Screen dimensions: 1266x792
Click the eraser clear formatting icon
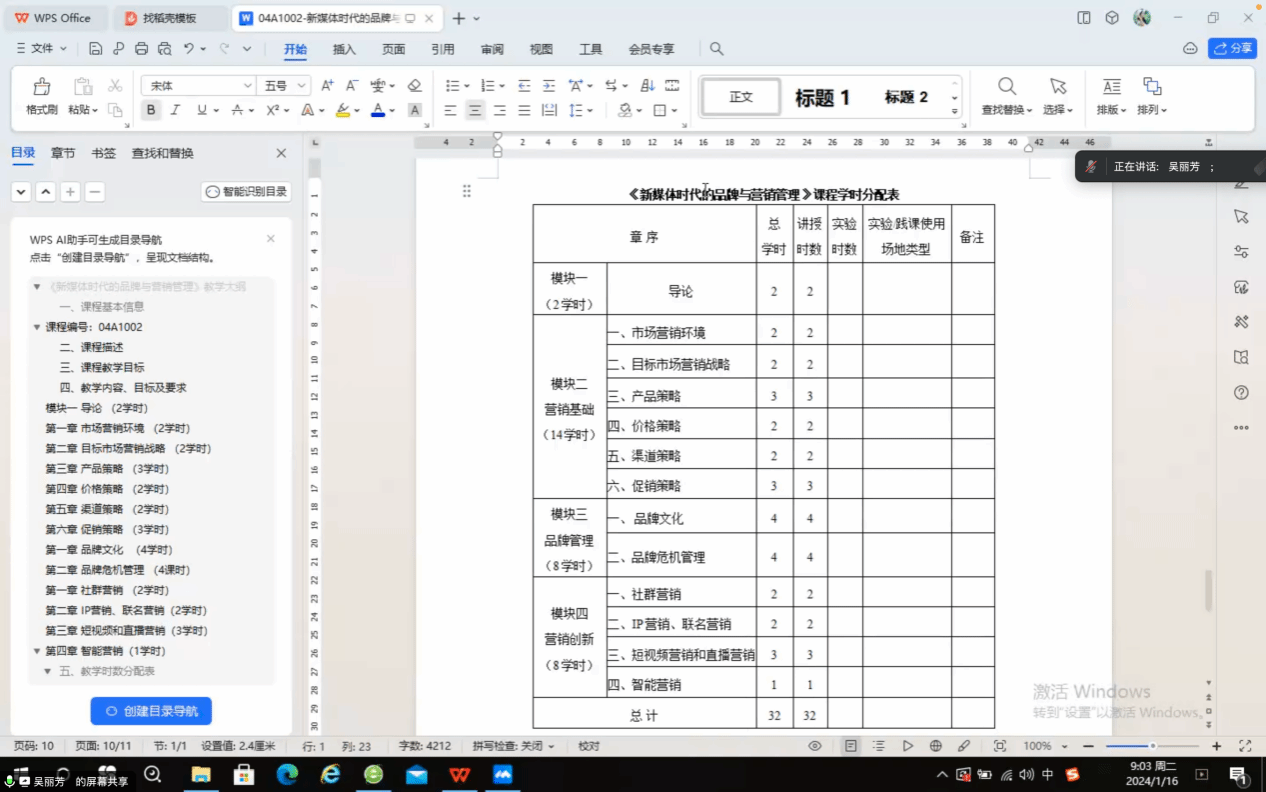click(415, 86)
